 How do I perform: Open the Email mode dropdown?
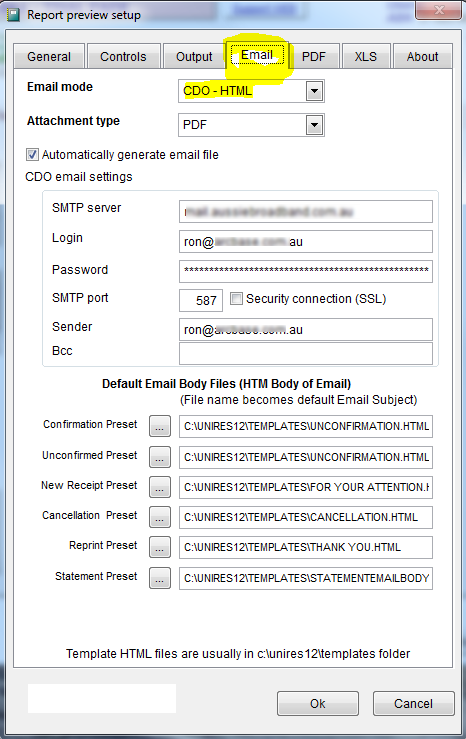click(314, 91)
